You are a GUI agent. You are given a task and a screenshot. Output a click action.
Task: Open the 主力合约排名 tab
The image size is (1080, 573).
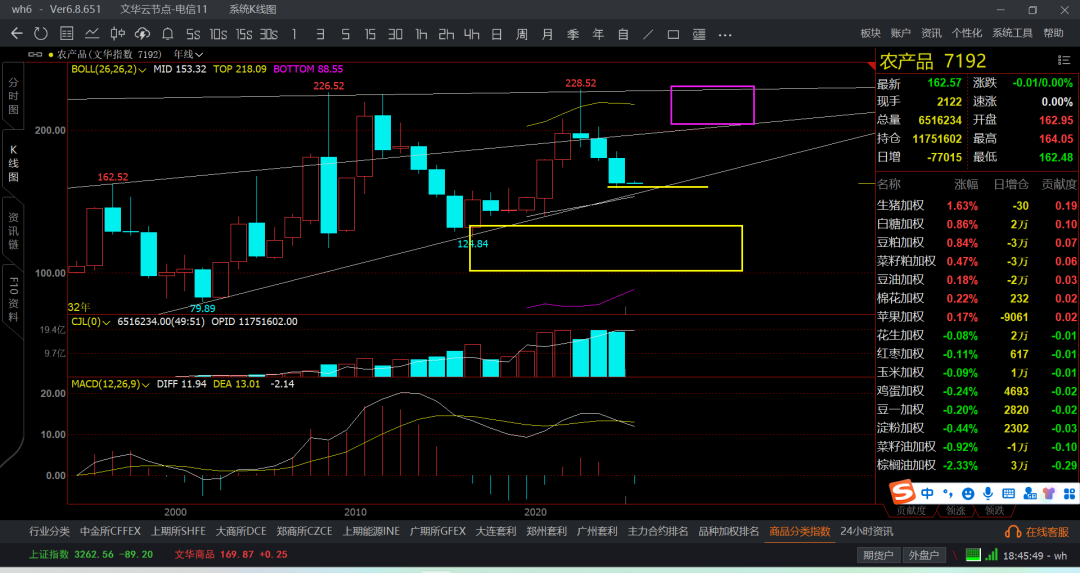pyautogui.click(x=658, y=532)
